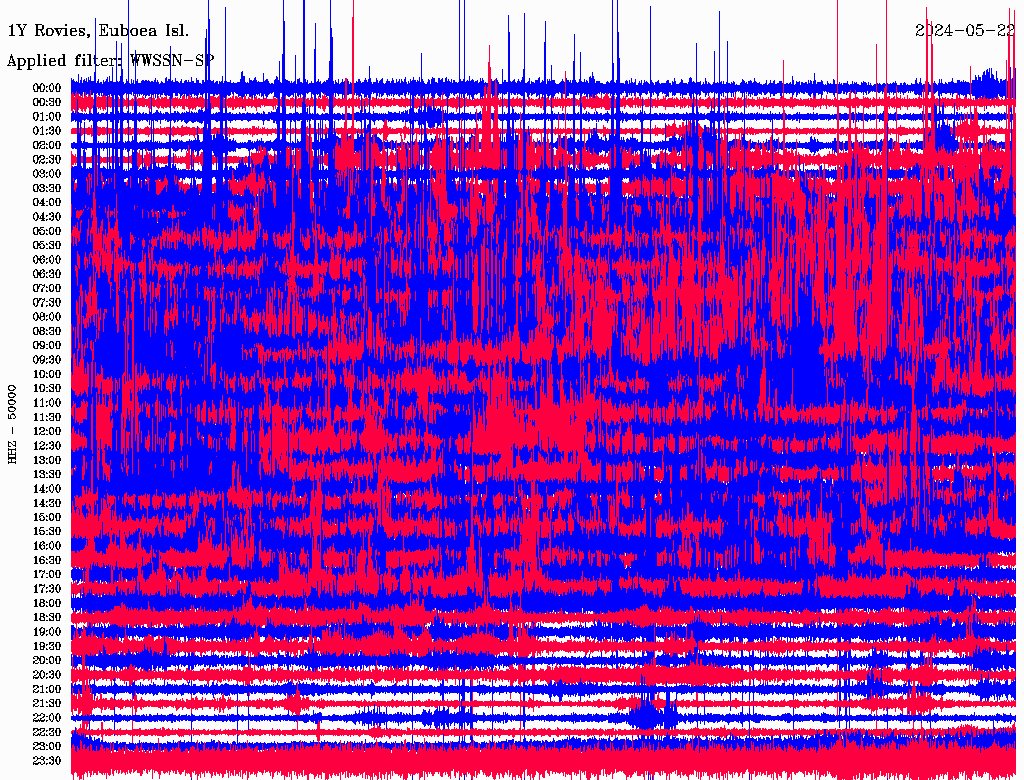Select the 20:00 time label

[47, 660]
